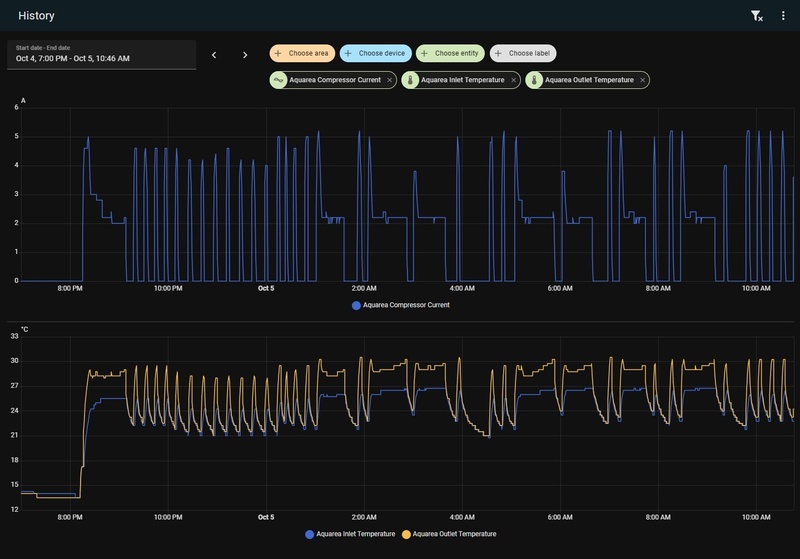800x559 pixels.
Task: Click the orange Outlet Temperature legend dot
Action: coord(406,535)
